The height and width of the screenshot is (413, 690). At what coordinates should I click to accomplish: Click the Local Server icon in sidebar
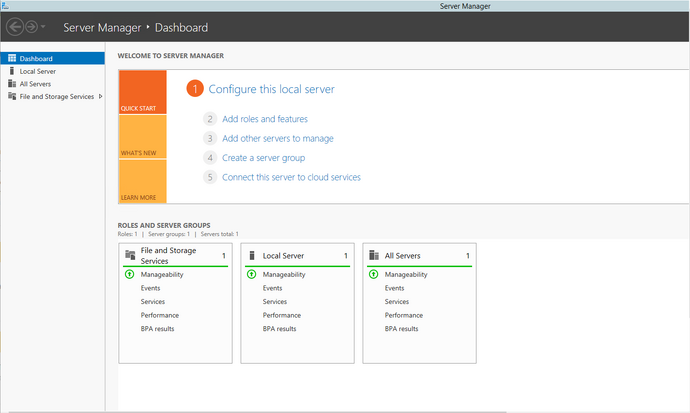(12, 71)
